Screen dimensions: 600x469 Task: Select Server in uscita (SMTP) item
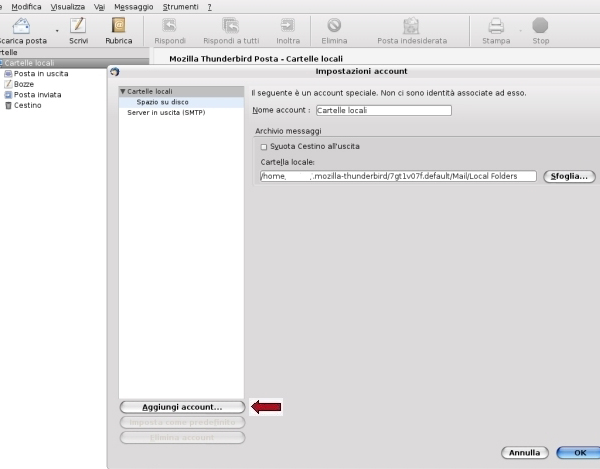[x=166, y=112]
